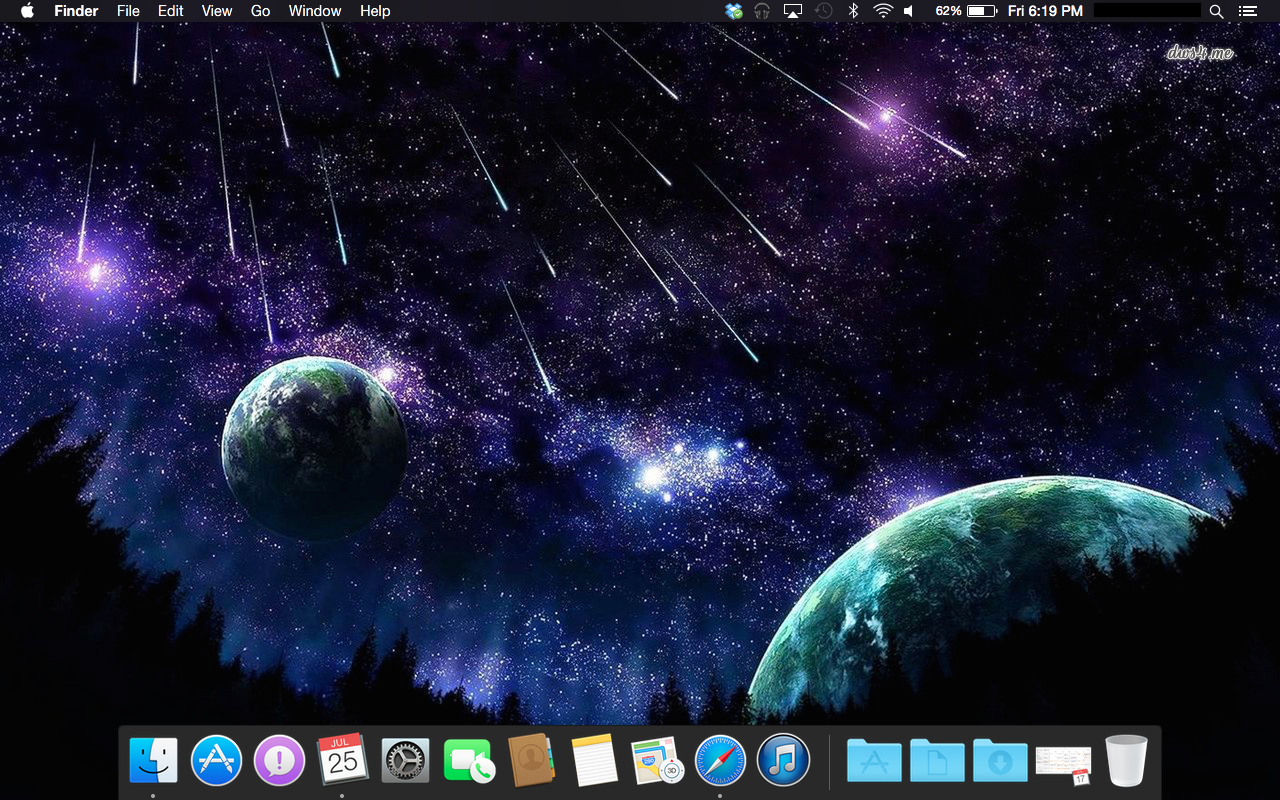Viewport: 1280px width, 800px height.
Task: Open the View menu
Action: pyautogui.click(x=217, y=11)
